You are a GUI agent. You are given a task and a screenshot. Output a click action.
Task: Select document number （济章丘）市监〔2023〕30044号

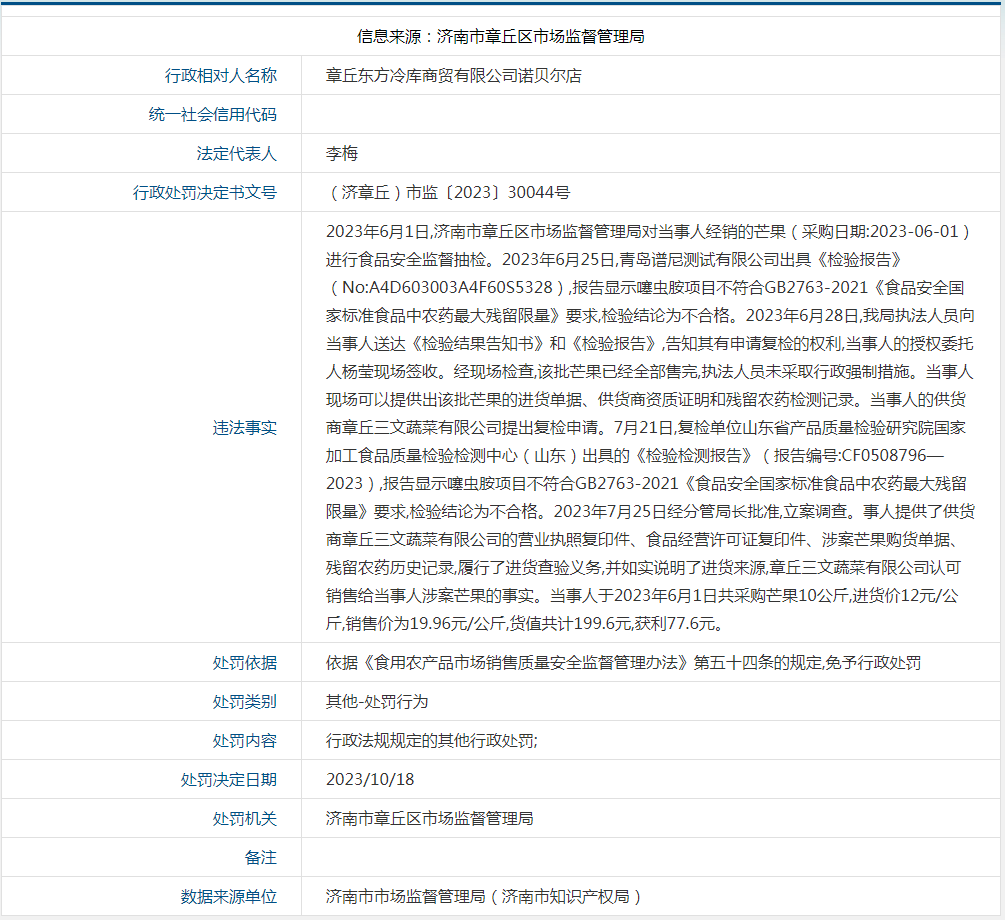[448, 192]
